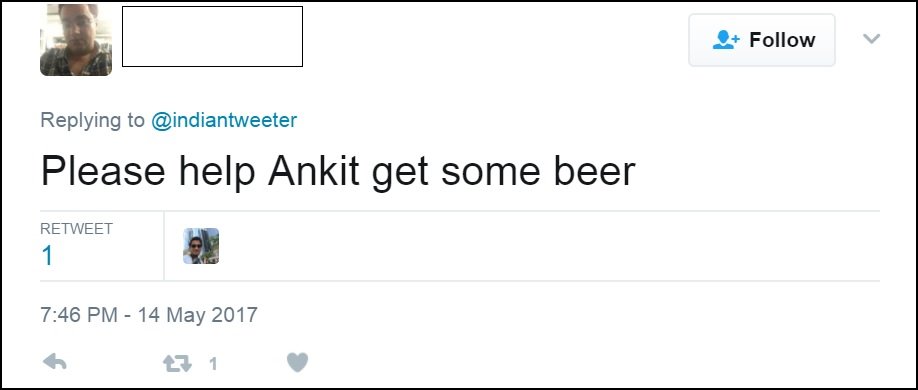Viewport: 918px width, 390px height.
Task: Like the tweet with the heart icon
Action: pyautogui.click(x=297, y=363)
